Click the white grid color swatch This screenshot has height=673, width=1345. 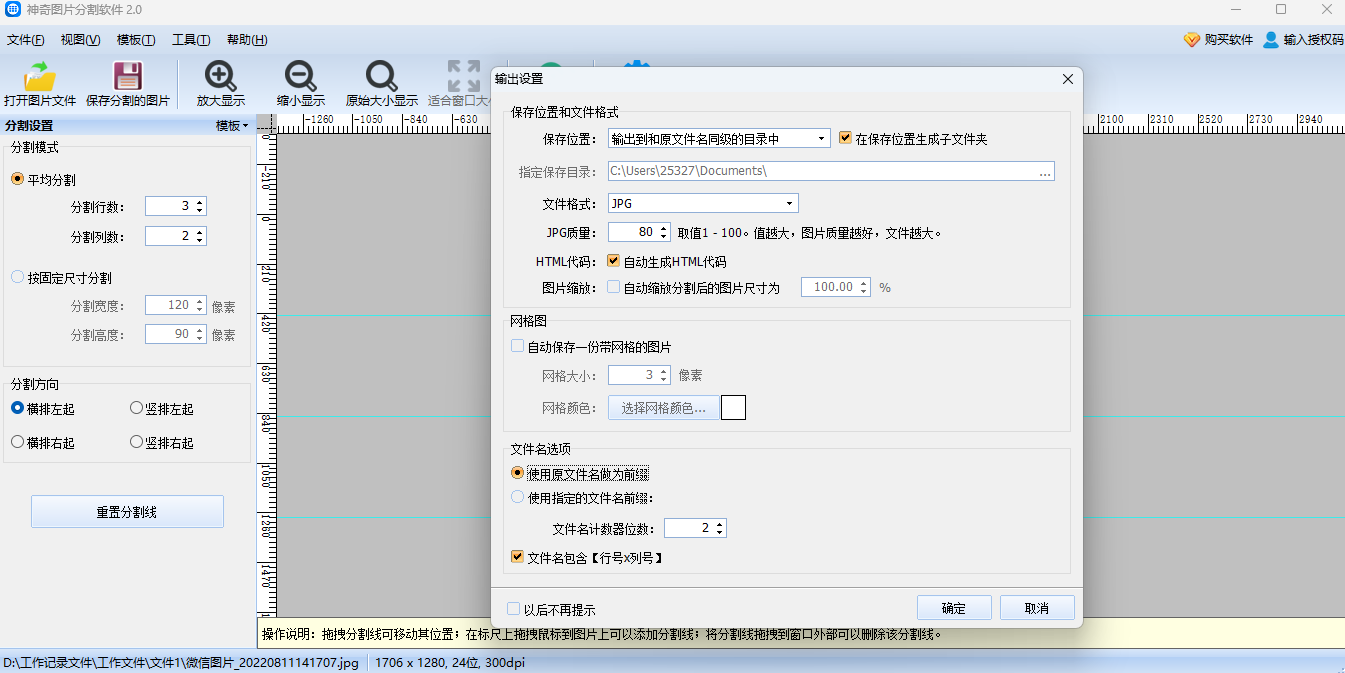[x=733, y=408]
